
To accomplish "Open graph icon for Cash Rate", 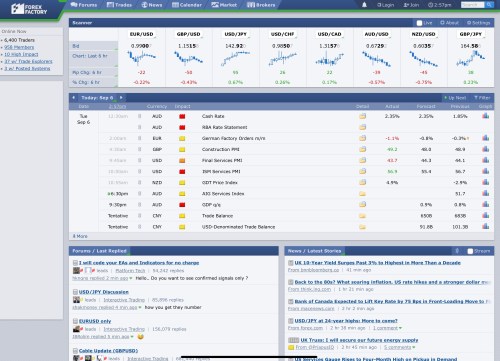I will (486, 116).
